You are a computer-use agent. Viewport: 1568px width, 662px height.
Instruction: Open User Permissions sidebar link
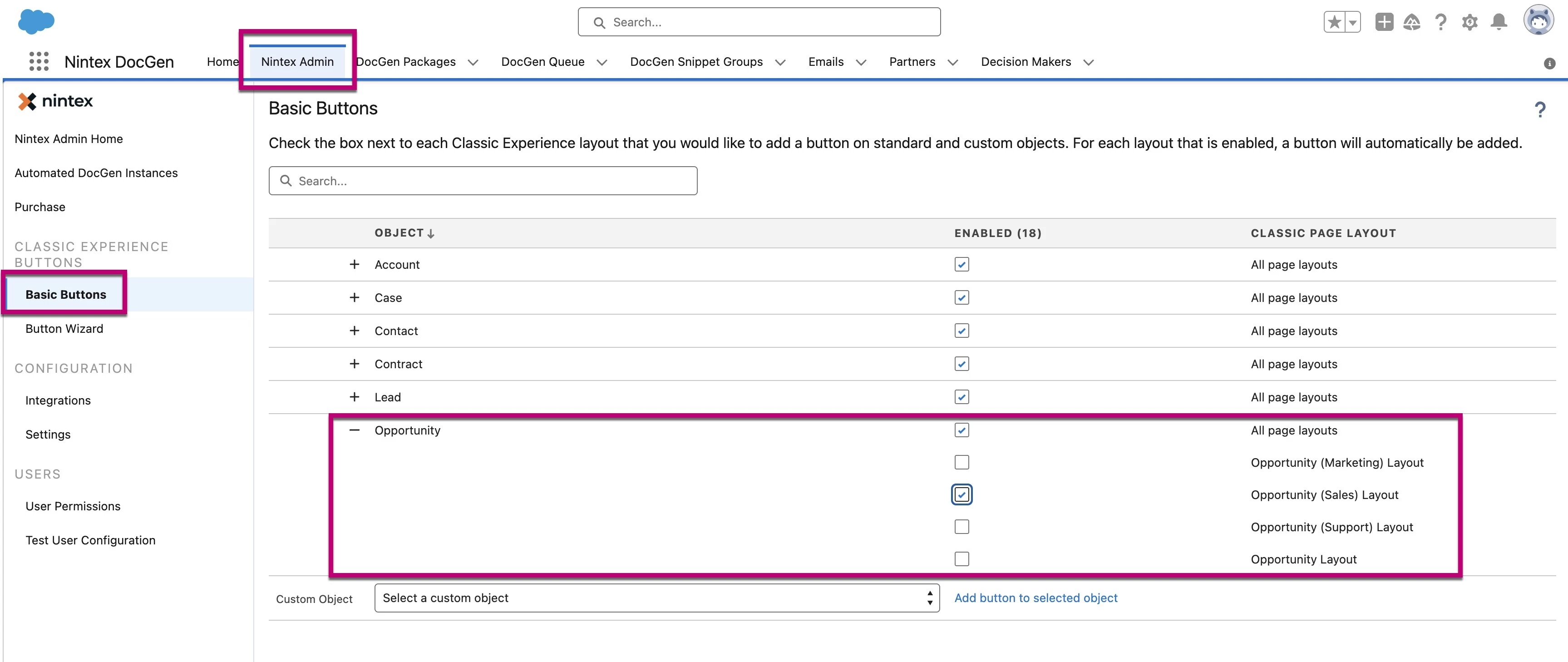(73, 507)
